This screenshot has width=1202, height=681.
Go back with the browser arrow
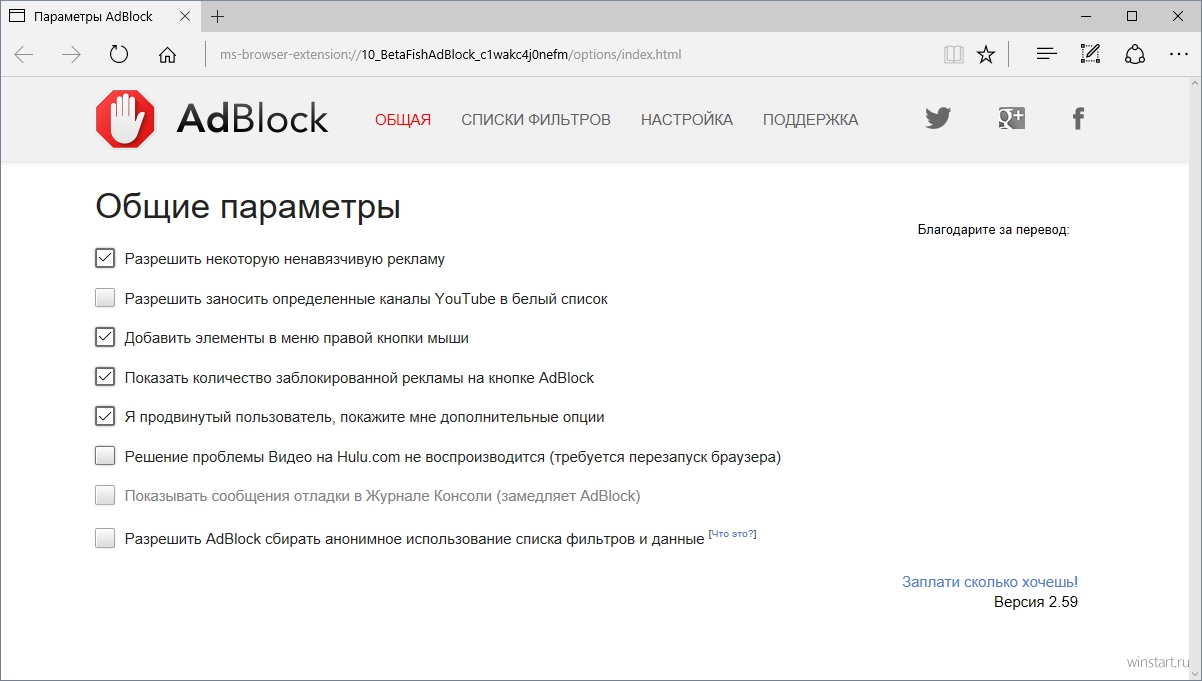24,54
